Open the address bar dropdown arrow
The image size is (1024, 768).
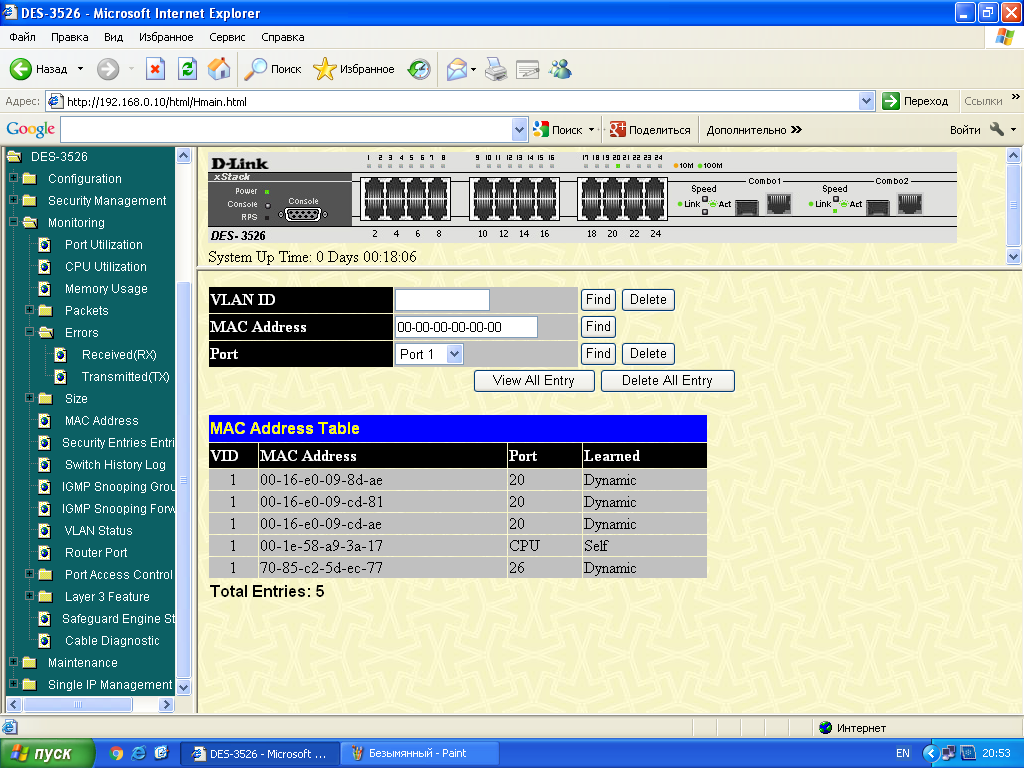pos(866,101)
